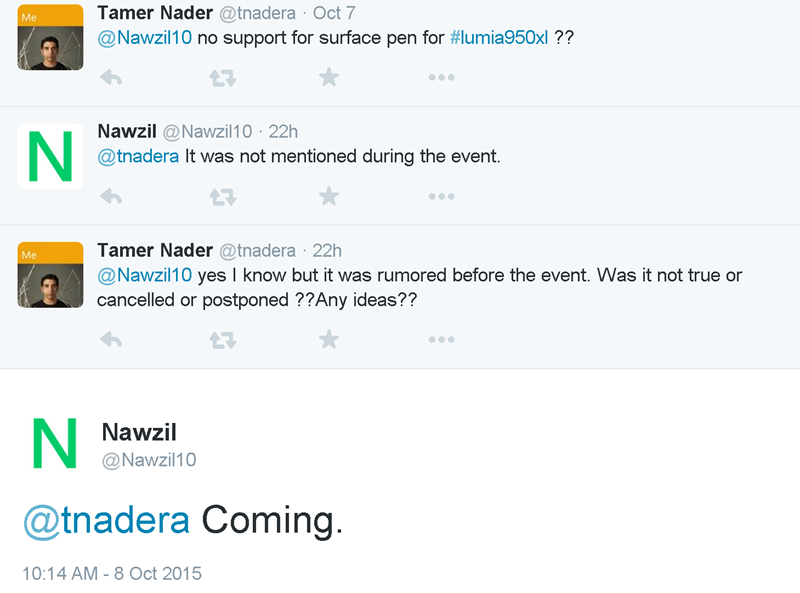Open Nawzil's green N avatar in main tweet

tap(54, 445)
